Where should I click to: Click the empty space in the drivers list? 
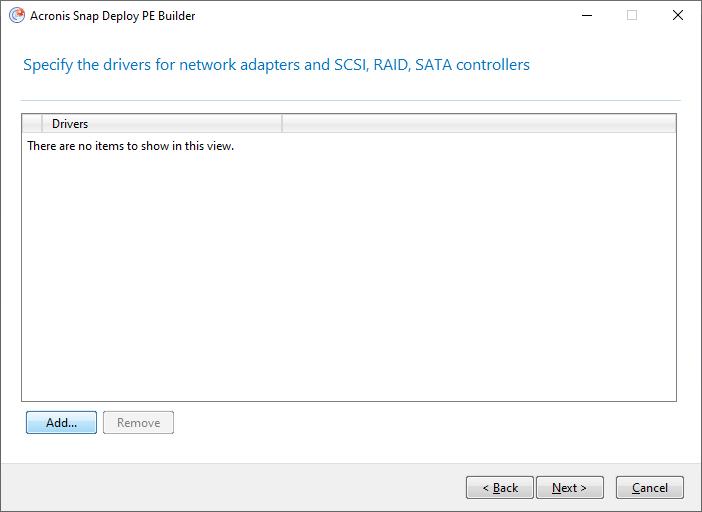pyautogui.click(x=348, y=280)
